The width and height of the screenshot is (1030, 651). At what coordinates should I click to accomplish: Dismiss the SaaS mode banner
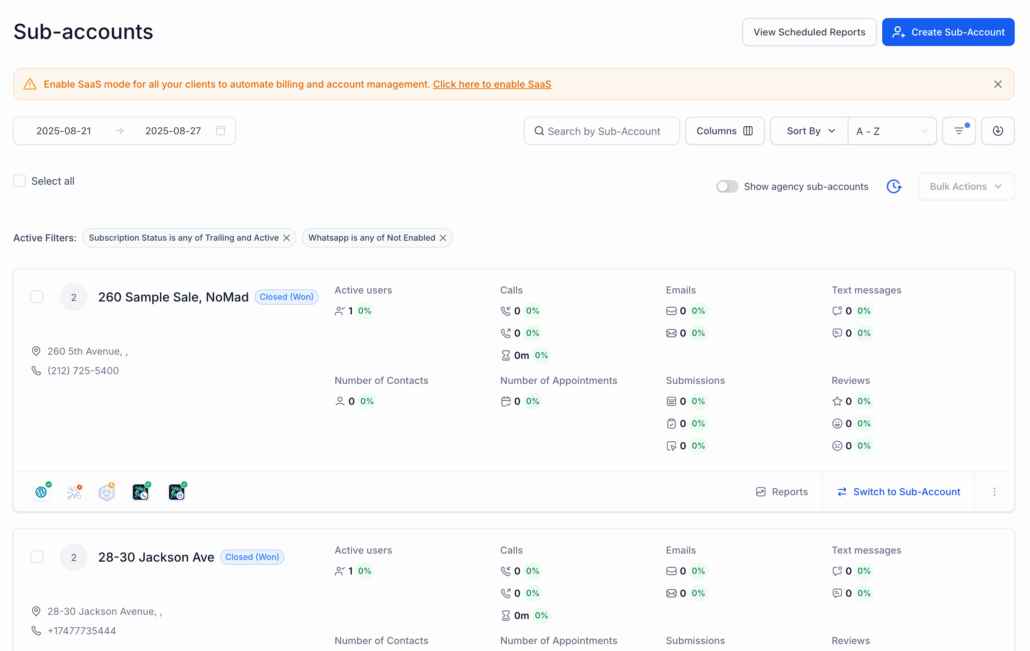997,84
